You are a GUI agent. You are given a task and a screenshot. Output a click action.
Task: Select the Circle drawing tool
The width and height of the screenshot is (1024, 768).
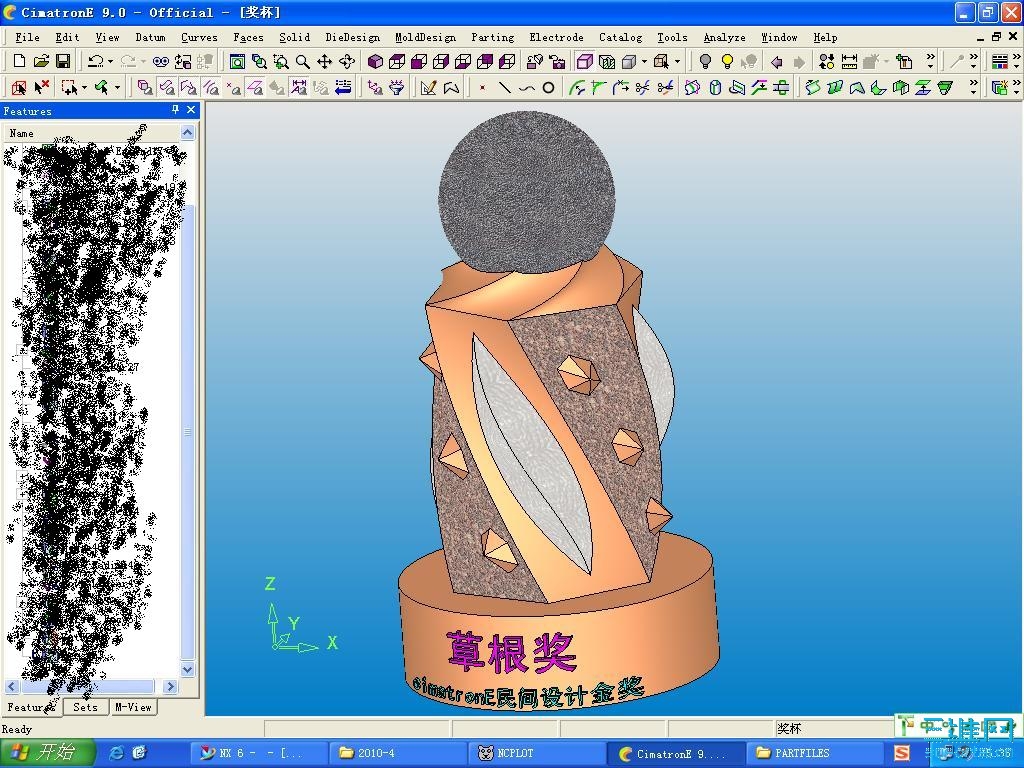click(x=549, y=87)
